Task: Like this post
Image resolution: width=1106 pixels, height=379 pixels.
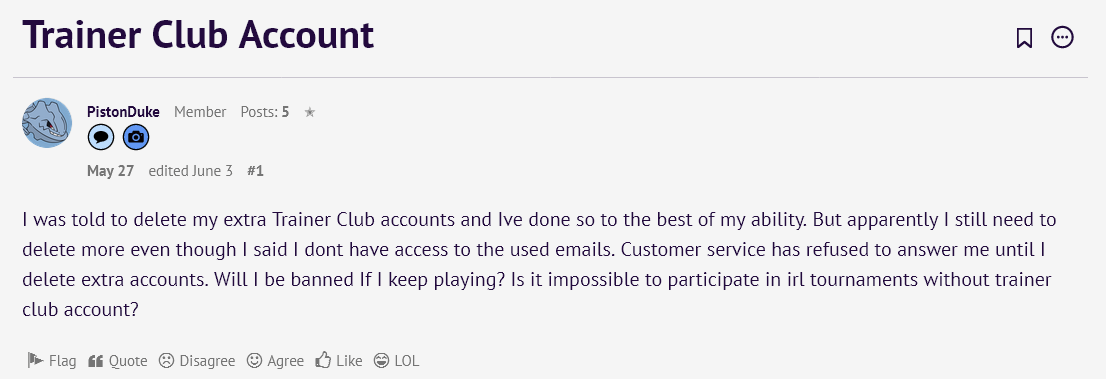Action: coord(339,361)
